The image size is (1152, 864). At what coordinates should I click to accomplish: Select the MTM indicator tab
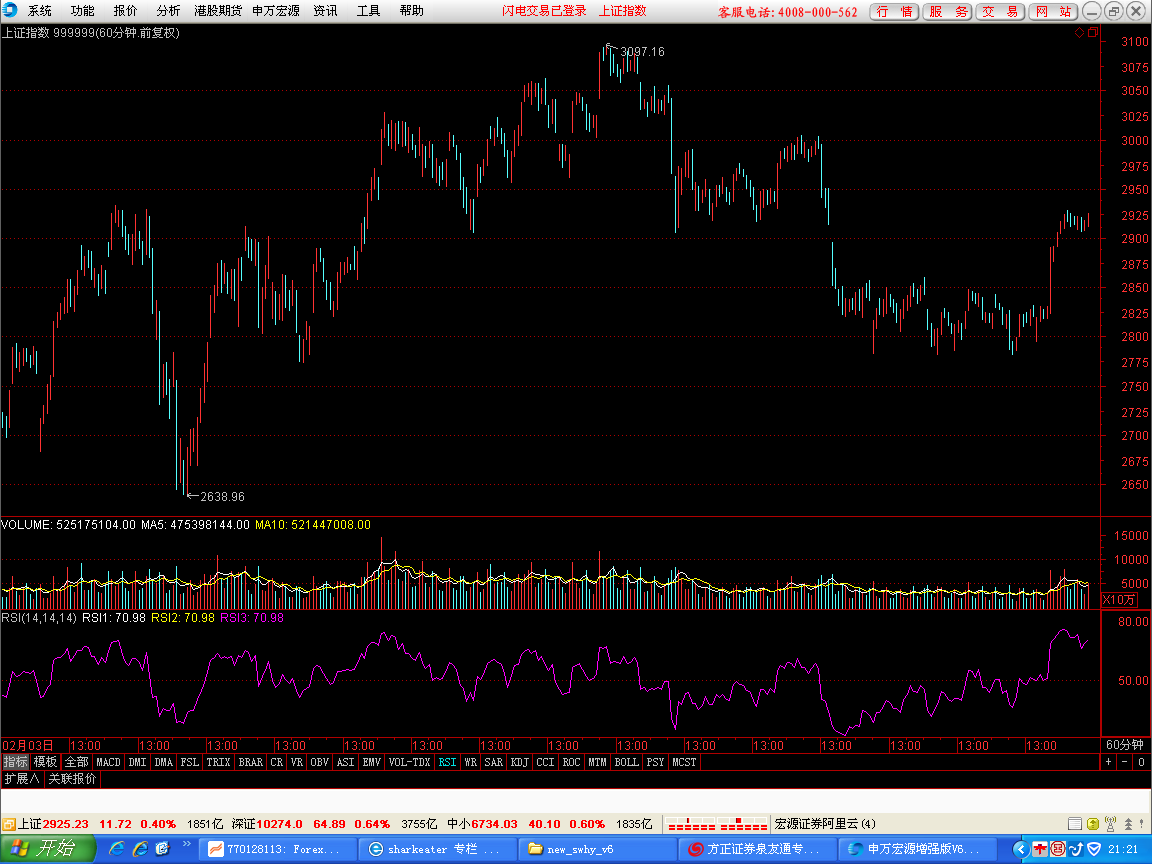point(597,762)
